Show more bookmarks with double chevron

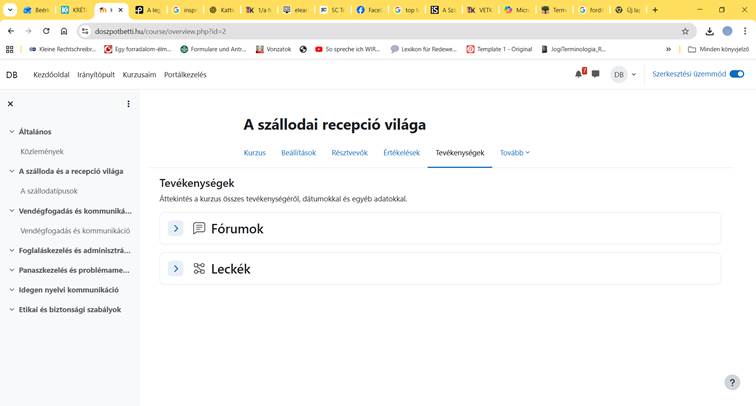pyautogui.click(x=668, y=49)
